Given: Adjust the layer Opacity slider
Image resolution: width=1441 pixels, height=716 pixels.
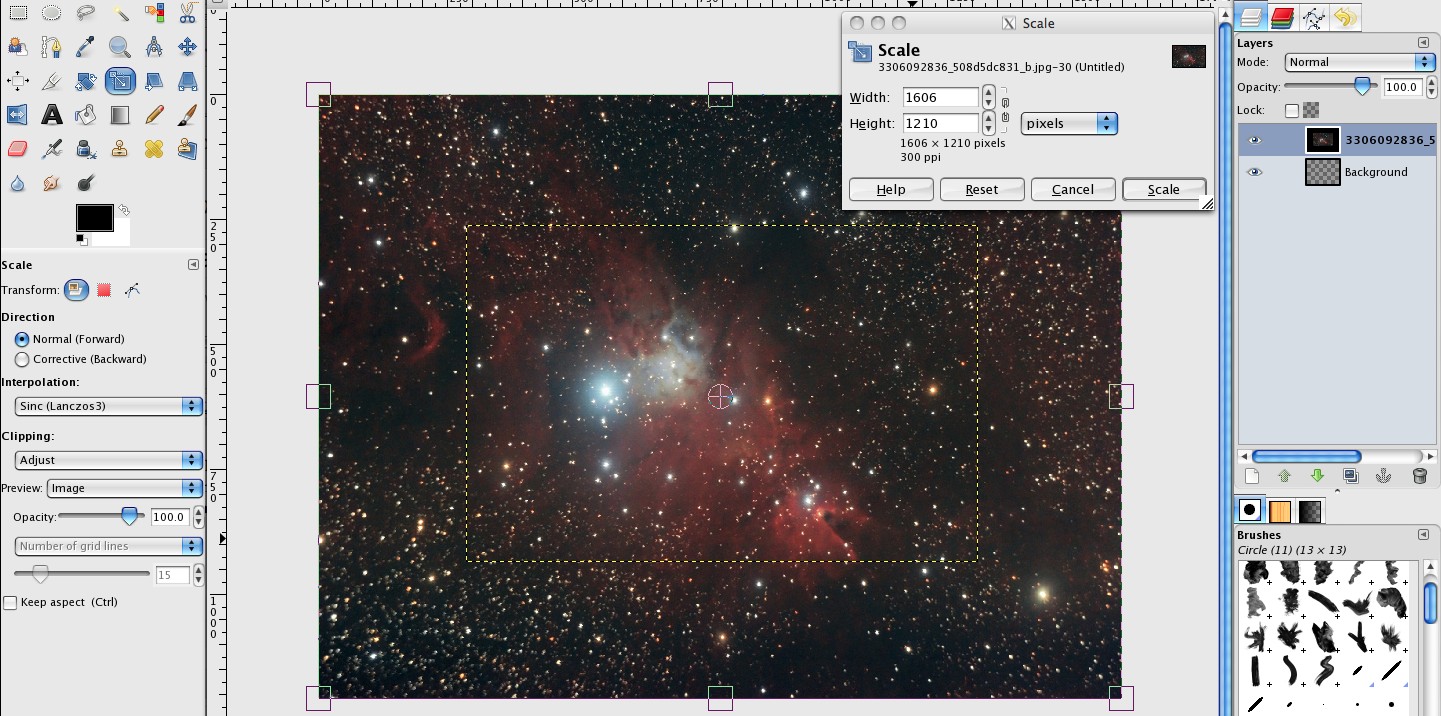Looking at the screenshot, I should pos(1330,87).
